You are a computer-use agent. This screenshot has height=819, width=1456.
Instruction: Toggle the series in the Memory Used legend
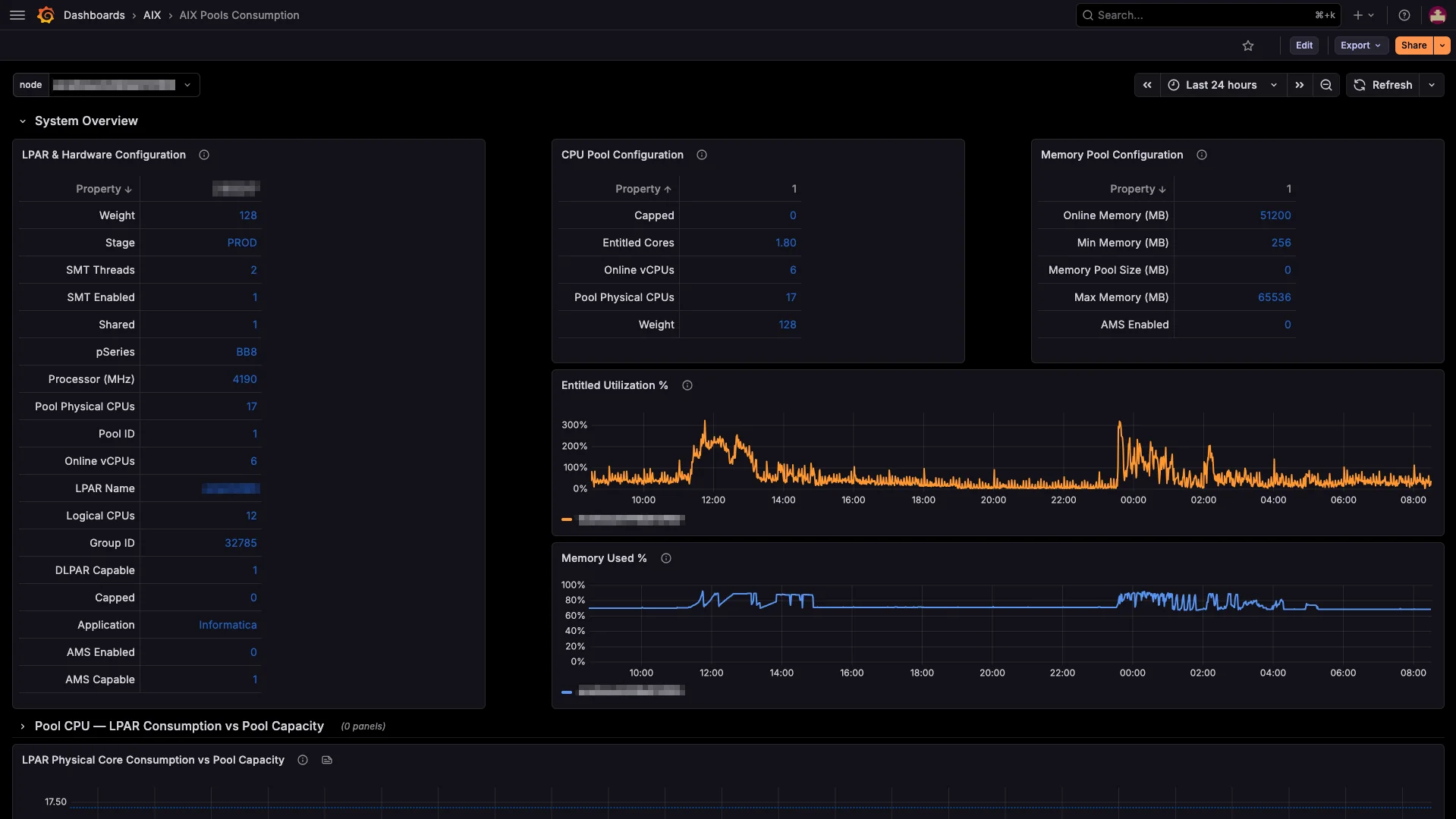click(x=630, y=691)
